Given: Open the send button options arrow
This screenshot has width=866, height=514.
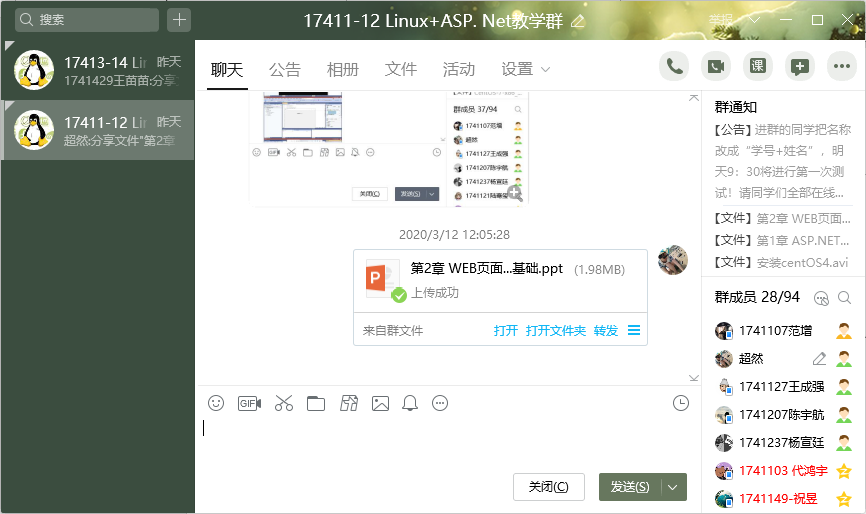Looking at the screenshot, I should [674, 487].
